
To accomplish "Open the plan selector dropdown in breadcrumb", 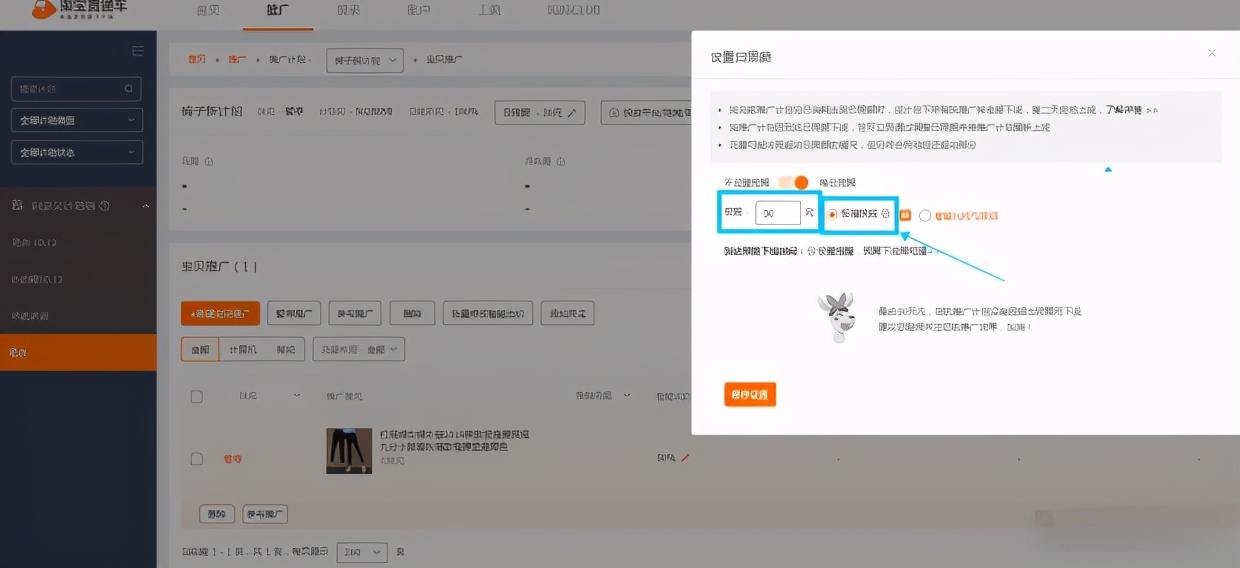I will (x=365, y=60).
